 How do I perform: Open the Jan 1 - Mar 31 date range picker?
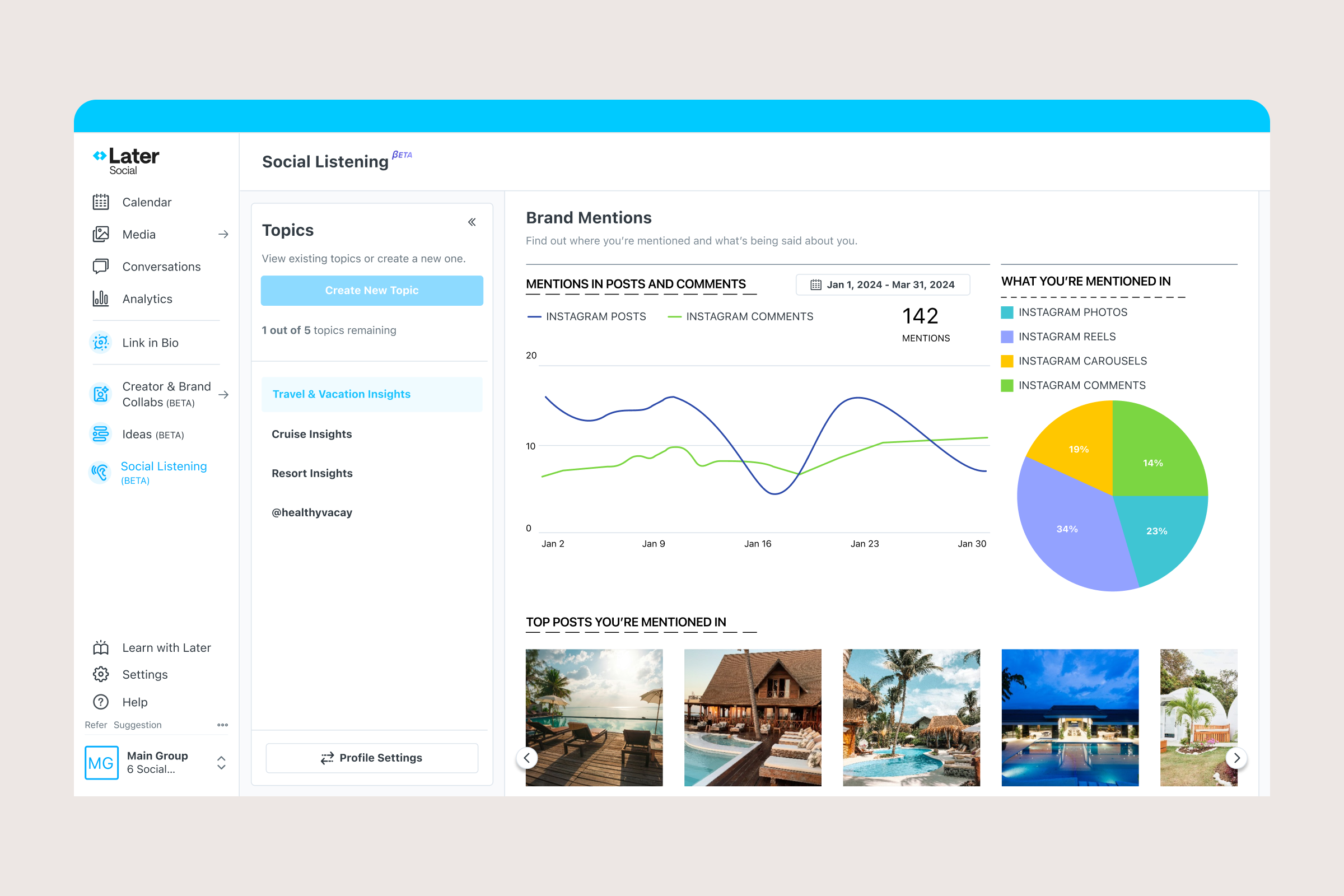click(x=883, y=284)
